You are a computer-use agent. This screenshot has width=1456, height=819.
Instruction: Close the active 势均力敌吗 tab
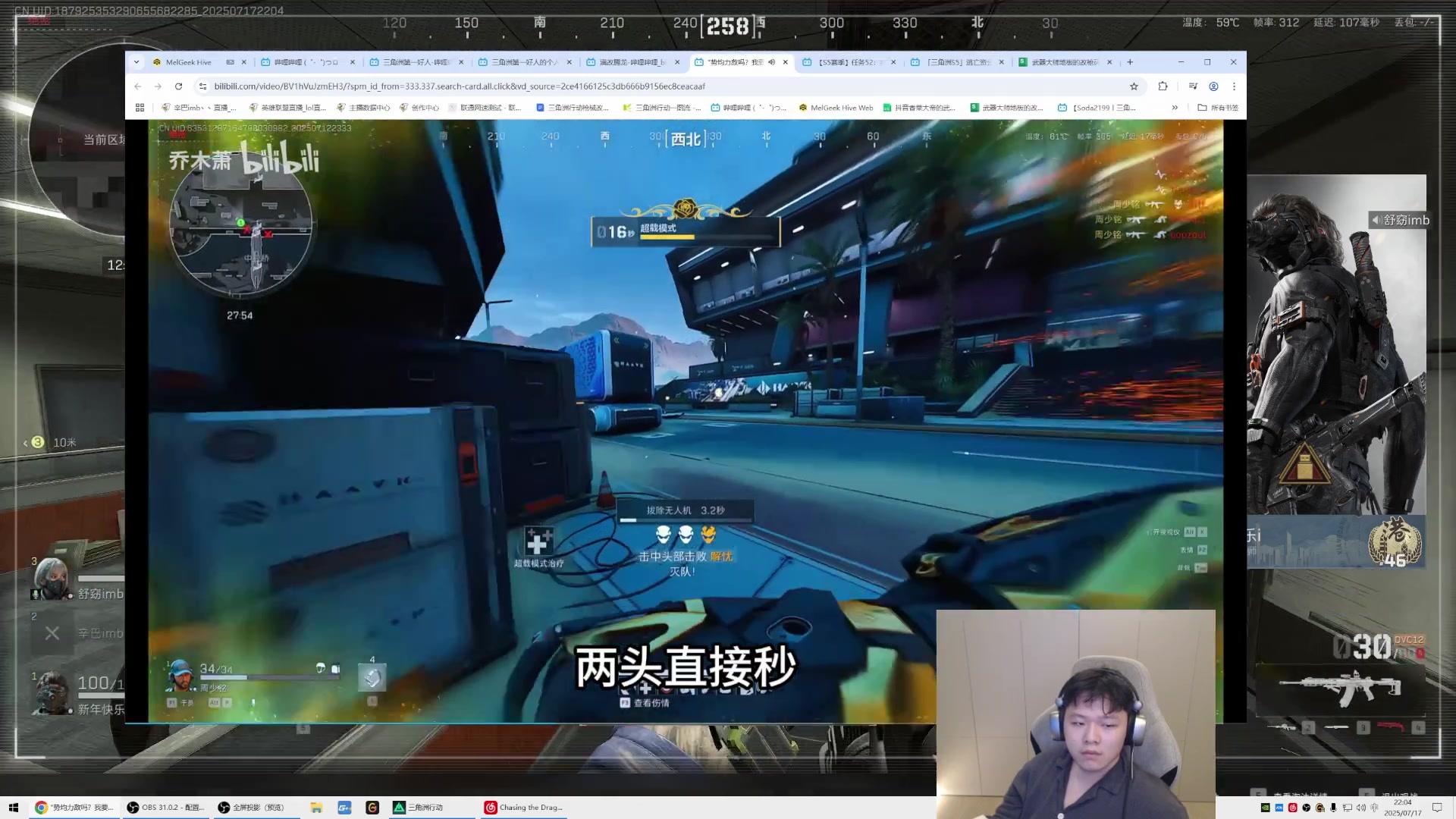[x=785, y=62]
